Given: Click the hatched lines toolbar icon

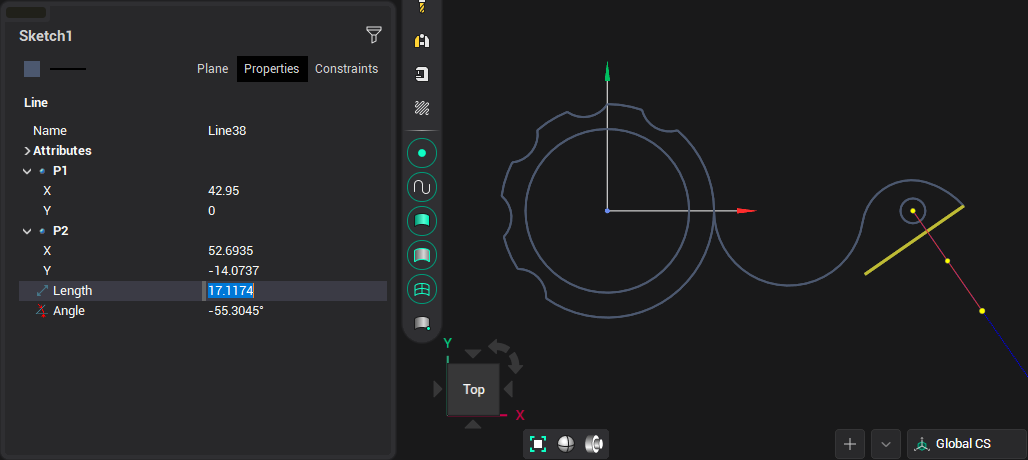Looking at the screenshot, I should point(422,107).
